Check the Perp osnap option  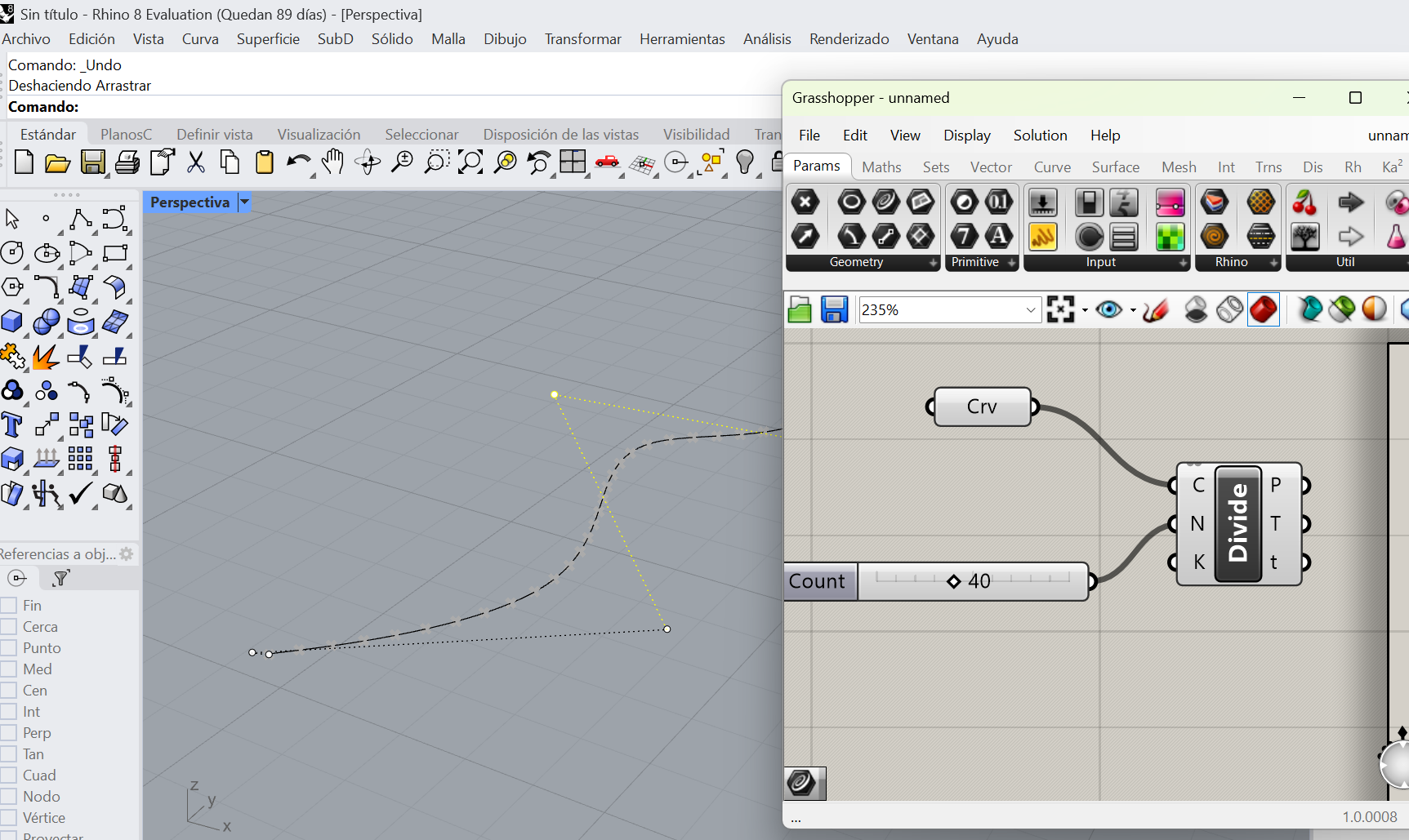pos(10,733)
